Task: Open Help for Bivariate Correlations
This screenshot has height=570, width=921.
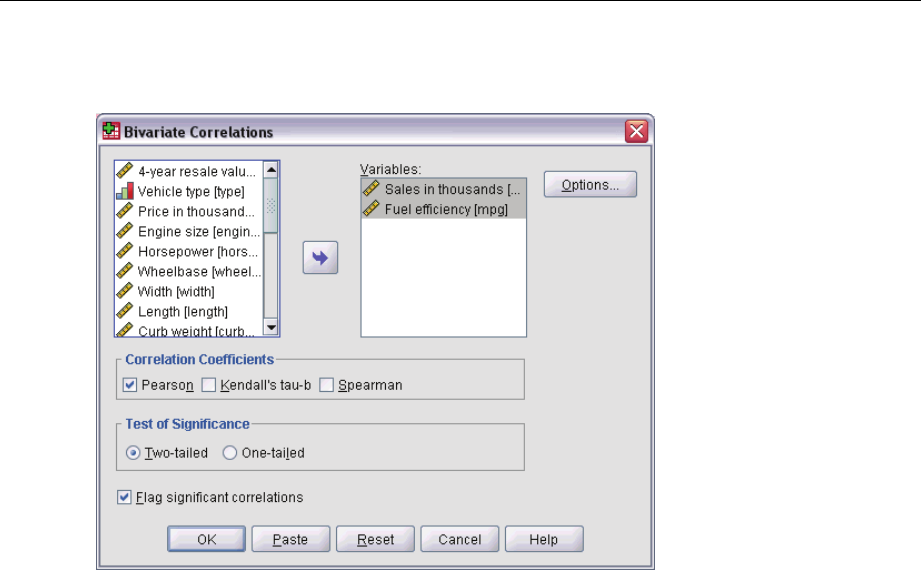Action: coord(544,539)
